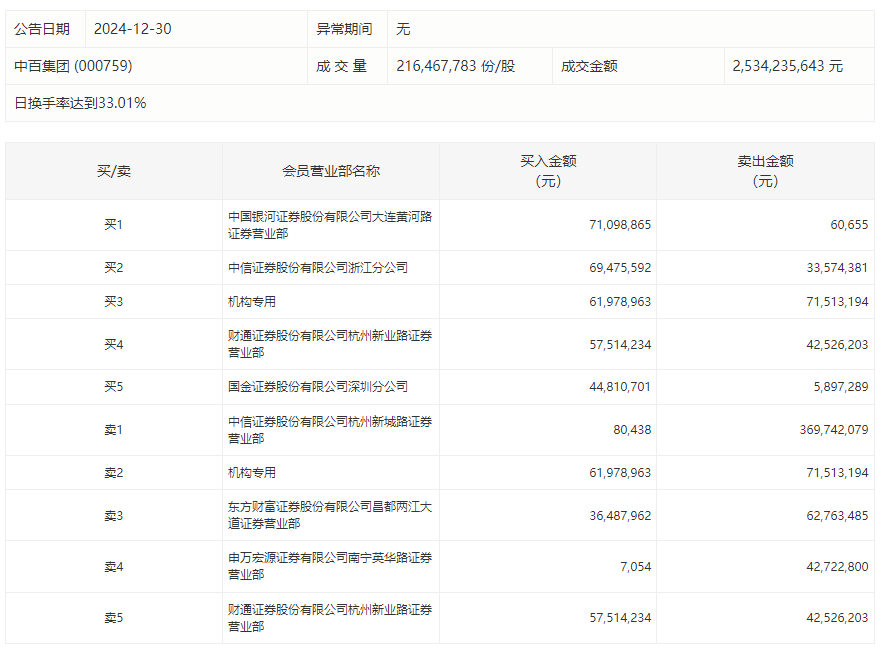This screenshot has width=895, height=661.
Task: Click the 会员营业部名称 column header
Action: tap(330, 171)
